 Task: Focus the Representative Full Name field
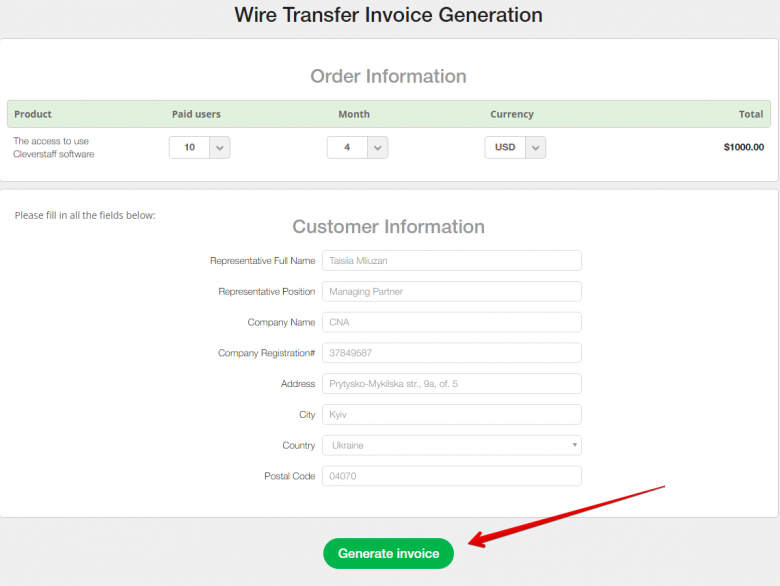(451, 261)
